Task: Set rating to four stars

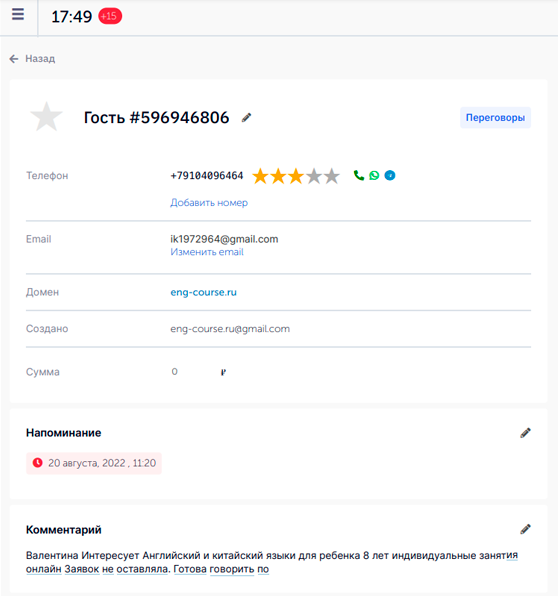Action: (x=314, y=176)
